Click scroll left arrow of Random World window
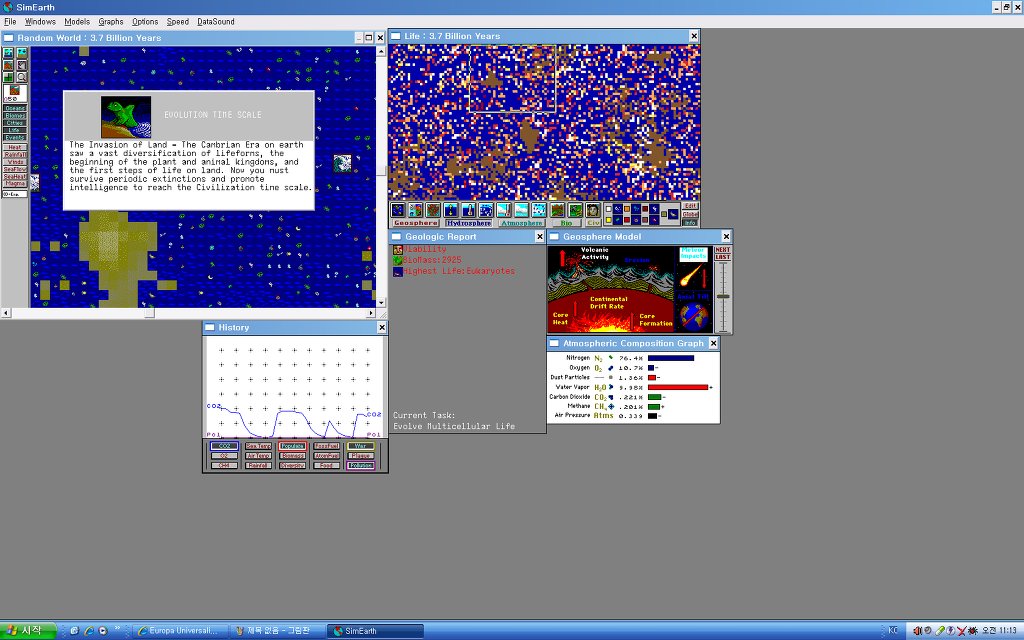 coord(6,313)
